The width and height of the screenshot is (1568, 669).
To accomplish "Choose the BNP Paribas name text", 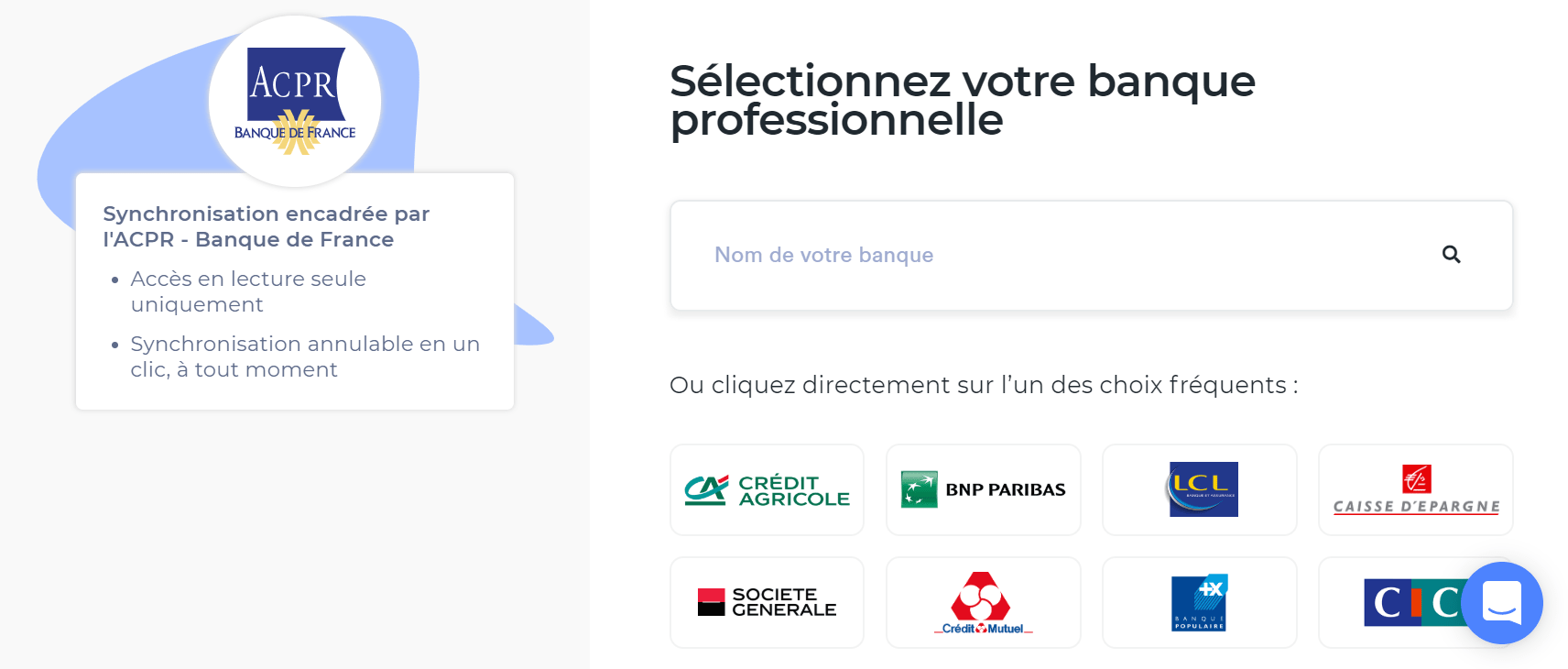I will click(1005, 490).
